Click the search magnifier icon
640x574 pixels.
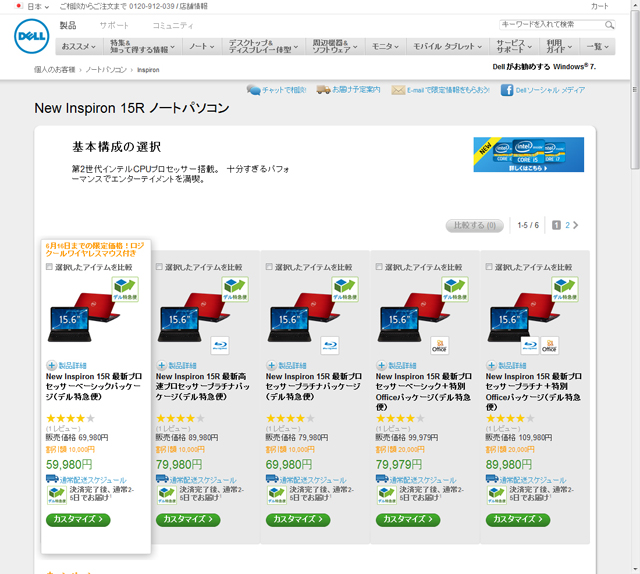(609, 25)
